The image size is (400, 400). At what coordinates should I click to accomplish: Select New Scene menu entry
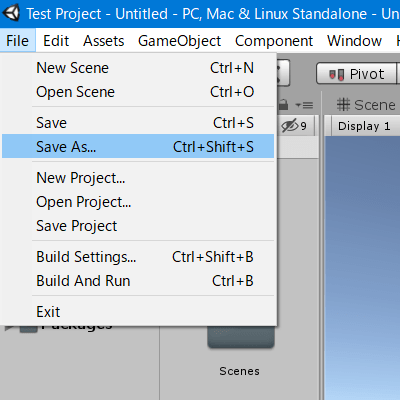click(x=138, y=68)
